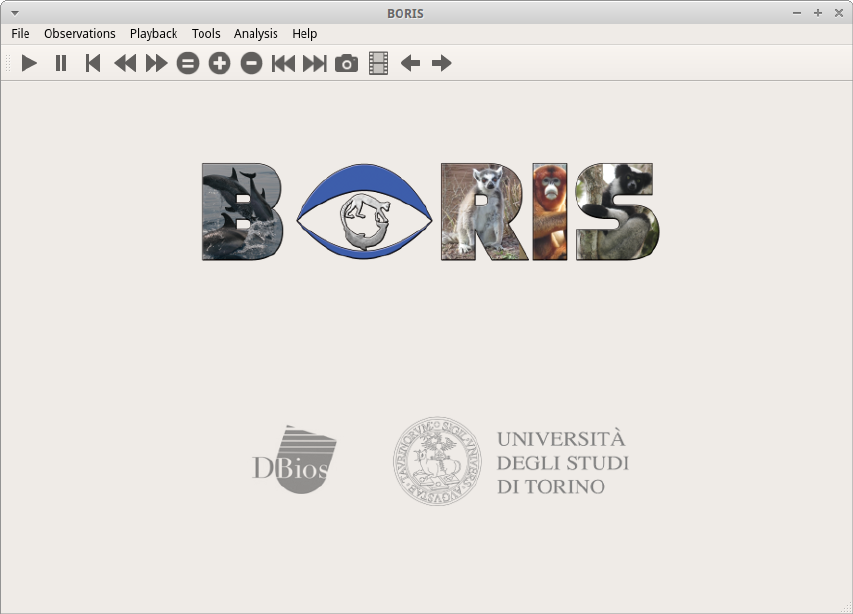This screenshot has width=853, height=614.
Task: Open the Analysis menu
Action: click(x=256, y=34)
